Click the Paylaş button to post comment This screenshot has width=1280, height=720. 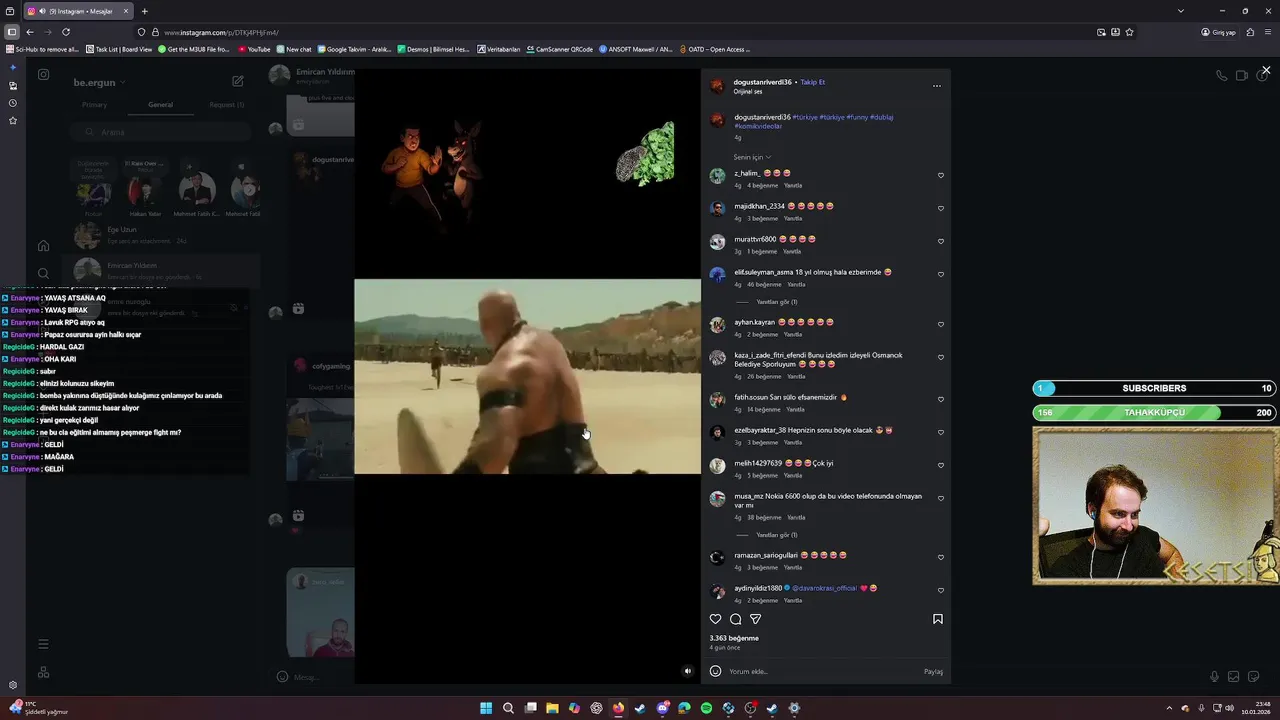point(933,672)
